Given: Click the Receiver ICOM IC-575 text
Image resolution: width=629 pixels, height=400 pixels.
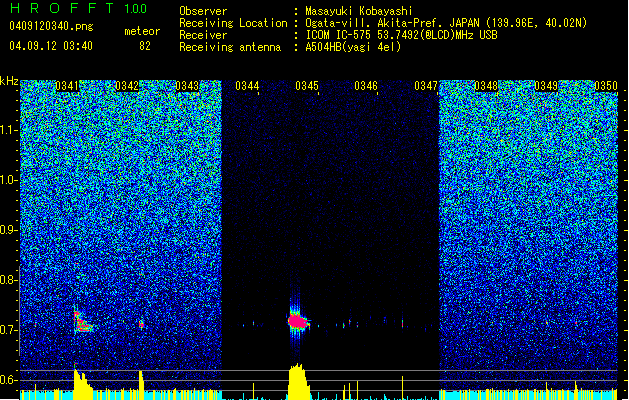Looking at the screenshot, I should point(401,35).
